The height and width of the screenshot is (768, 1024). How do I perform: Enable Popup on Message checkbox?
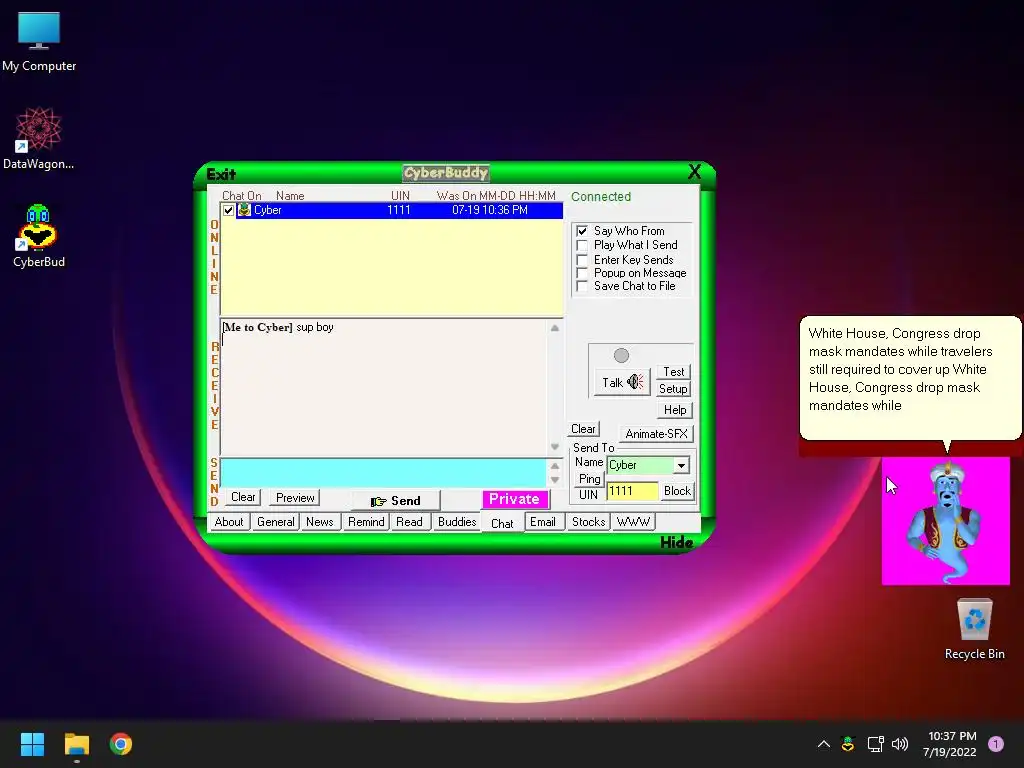pos(582,273)
